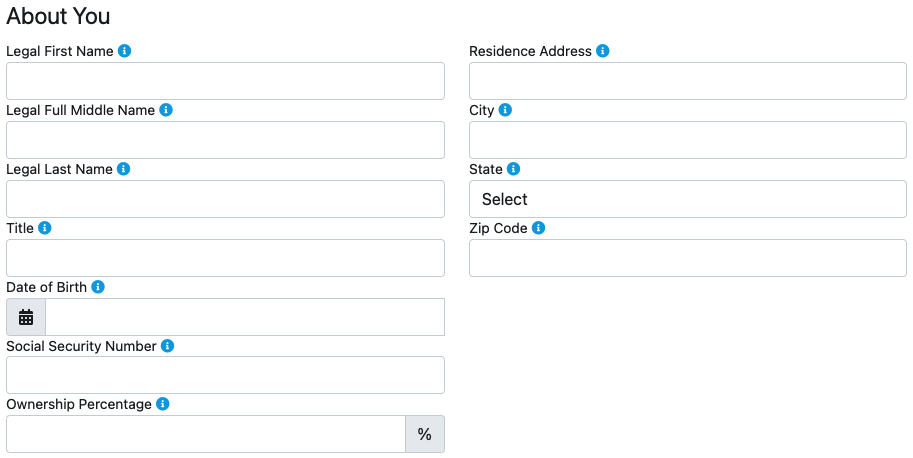913x458 pixels.
Task: Click the Zip Code info icon
Action: coord(538,228)
